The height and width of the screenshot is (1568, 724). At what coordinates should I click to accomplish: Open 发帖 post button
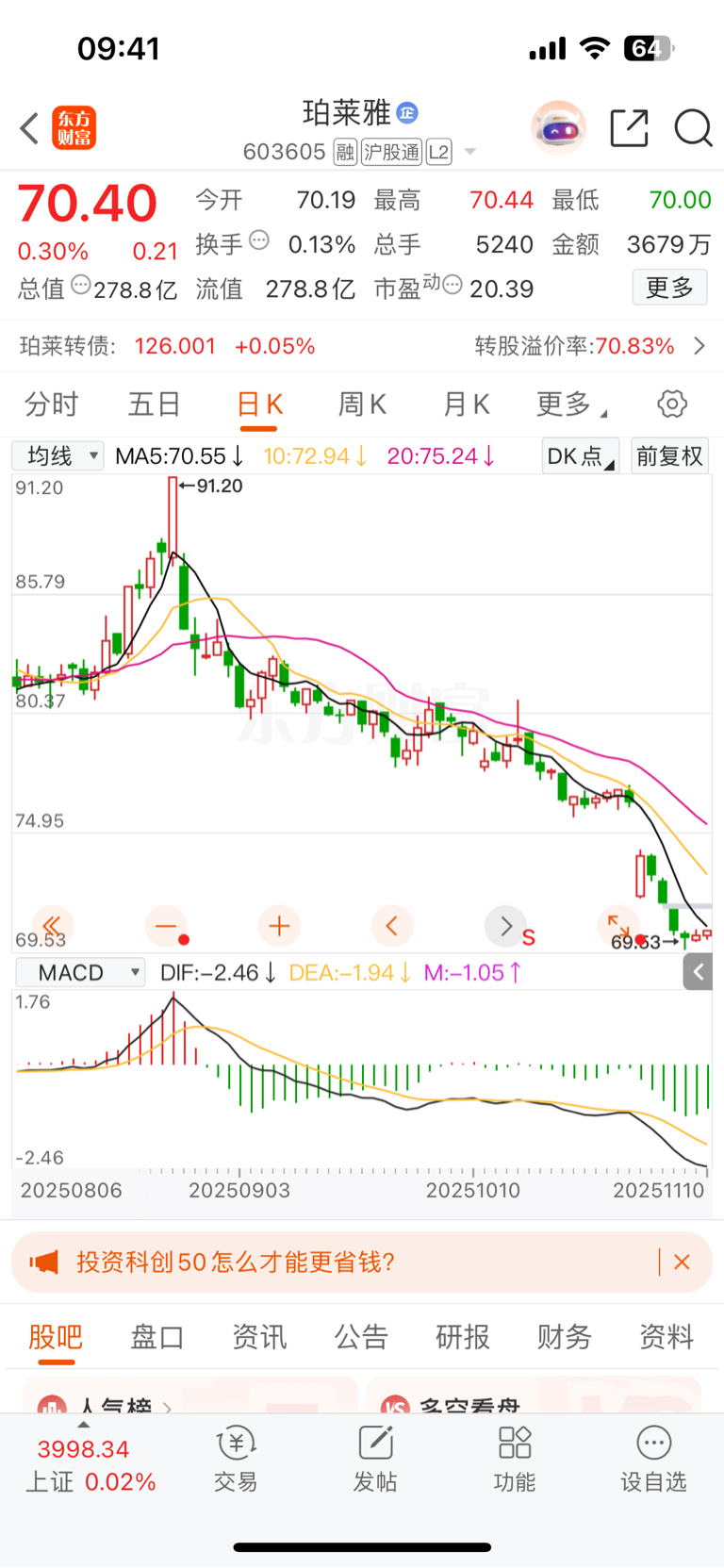pos(375,1460)
